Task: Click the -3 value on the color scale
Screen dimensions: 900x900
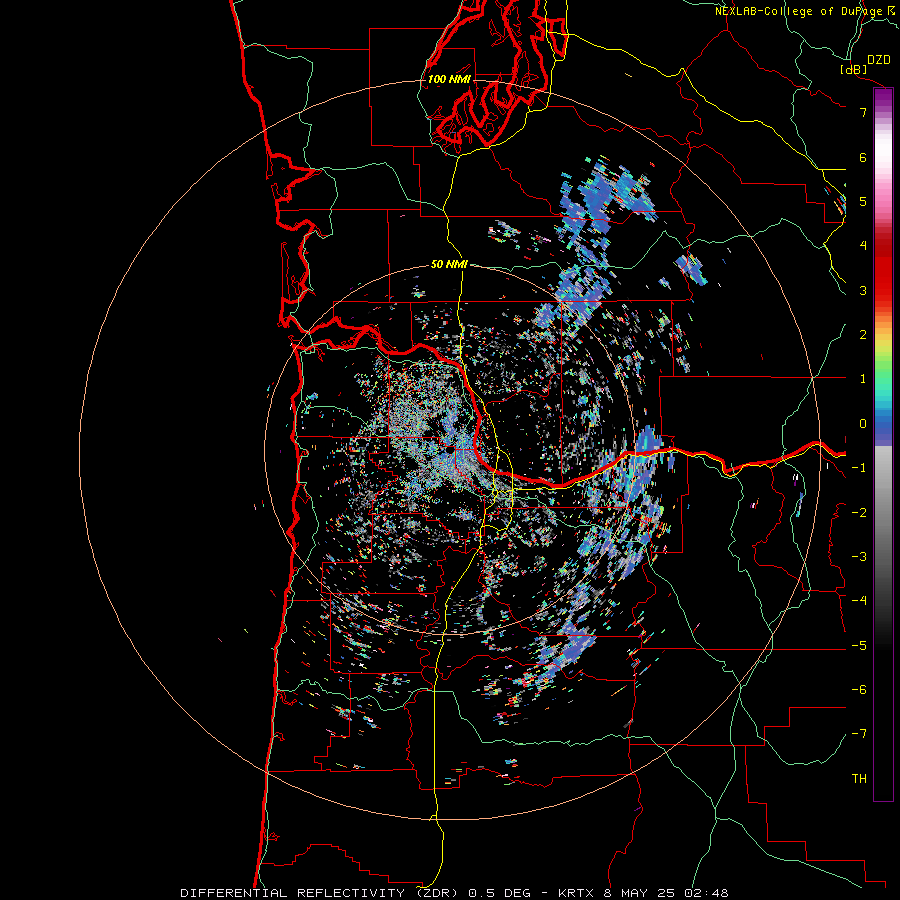Action: tap(859, 557)
